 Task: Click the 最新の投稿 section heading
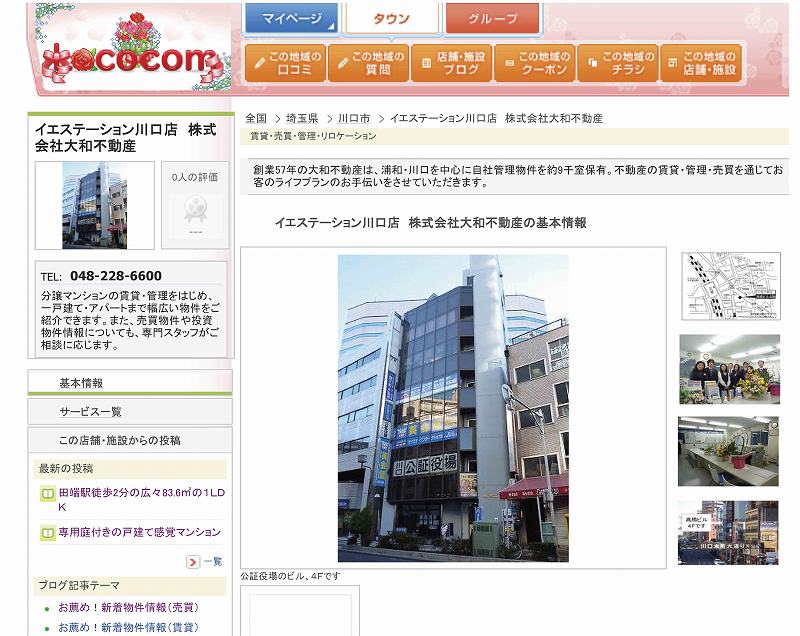click(66, 468)
